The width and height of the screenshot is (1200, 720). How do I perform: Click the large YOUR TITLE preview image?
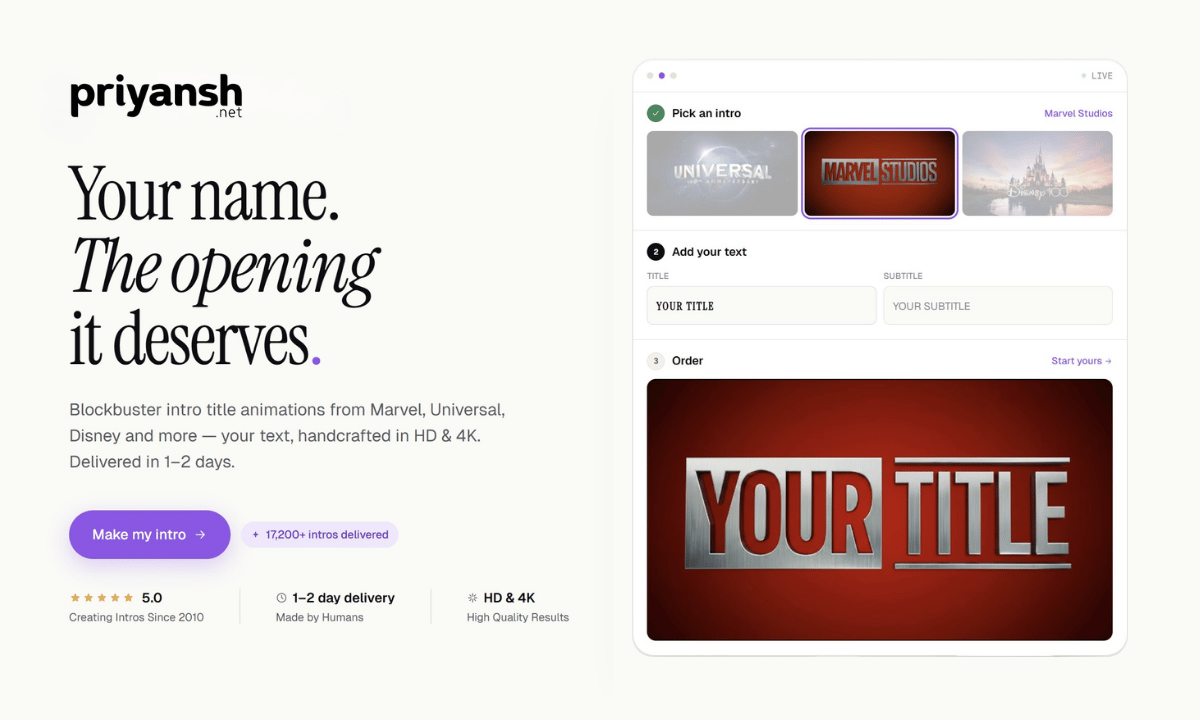pyautogui.click(x=880, y=510)
